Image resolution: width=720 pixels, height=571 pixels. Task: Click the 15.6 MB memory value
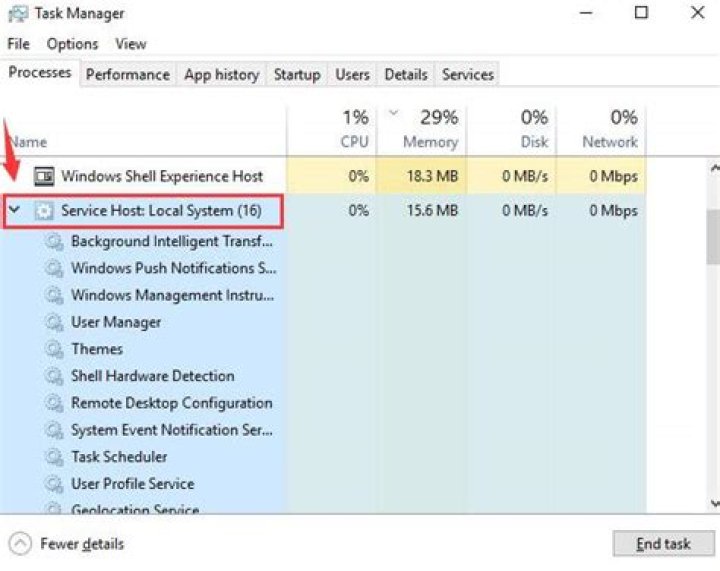pos(432,211)
